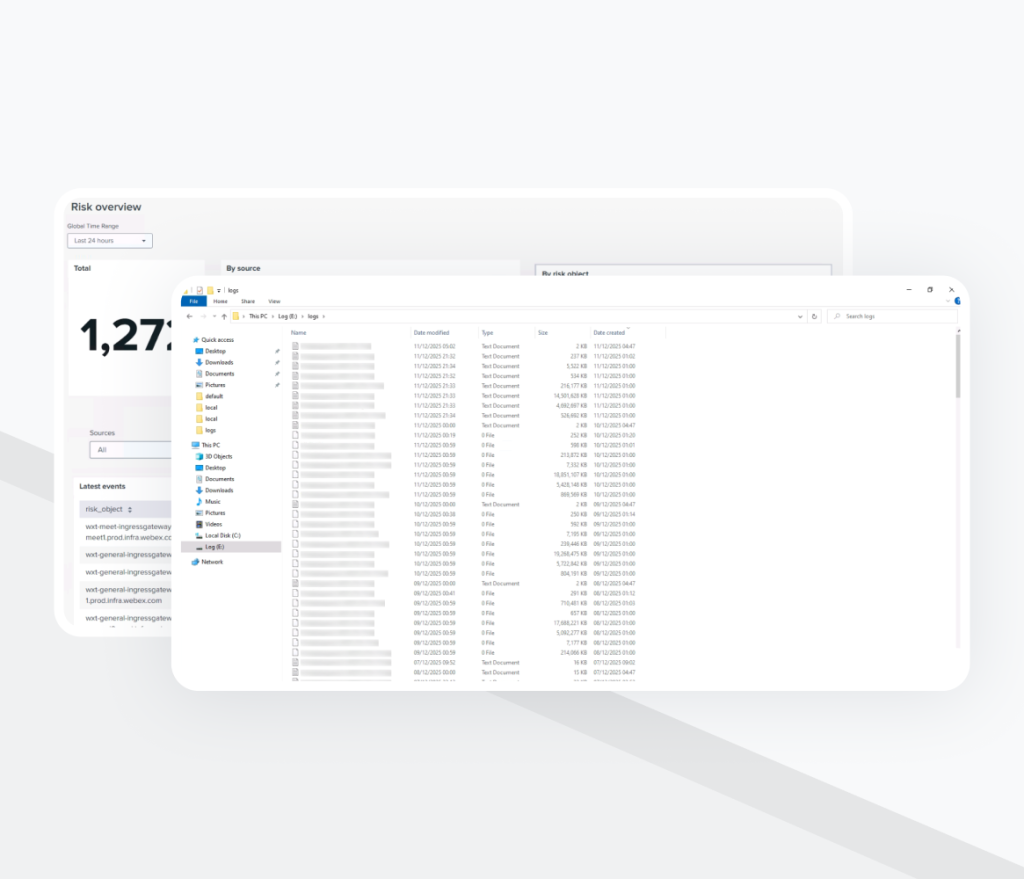Viewport: 1024px width, 879px height.
Task: Open the Global Time Range dropdown in Risk overview
Action: coord(110,241)
